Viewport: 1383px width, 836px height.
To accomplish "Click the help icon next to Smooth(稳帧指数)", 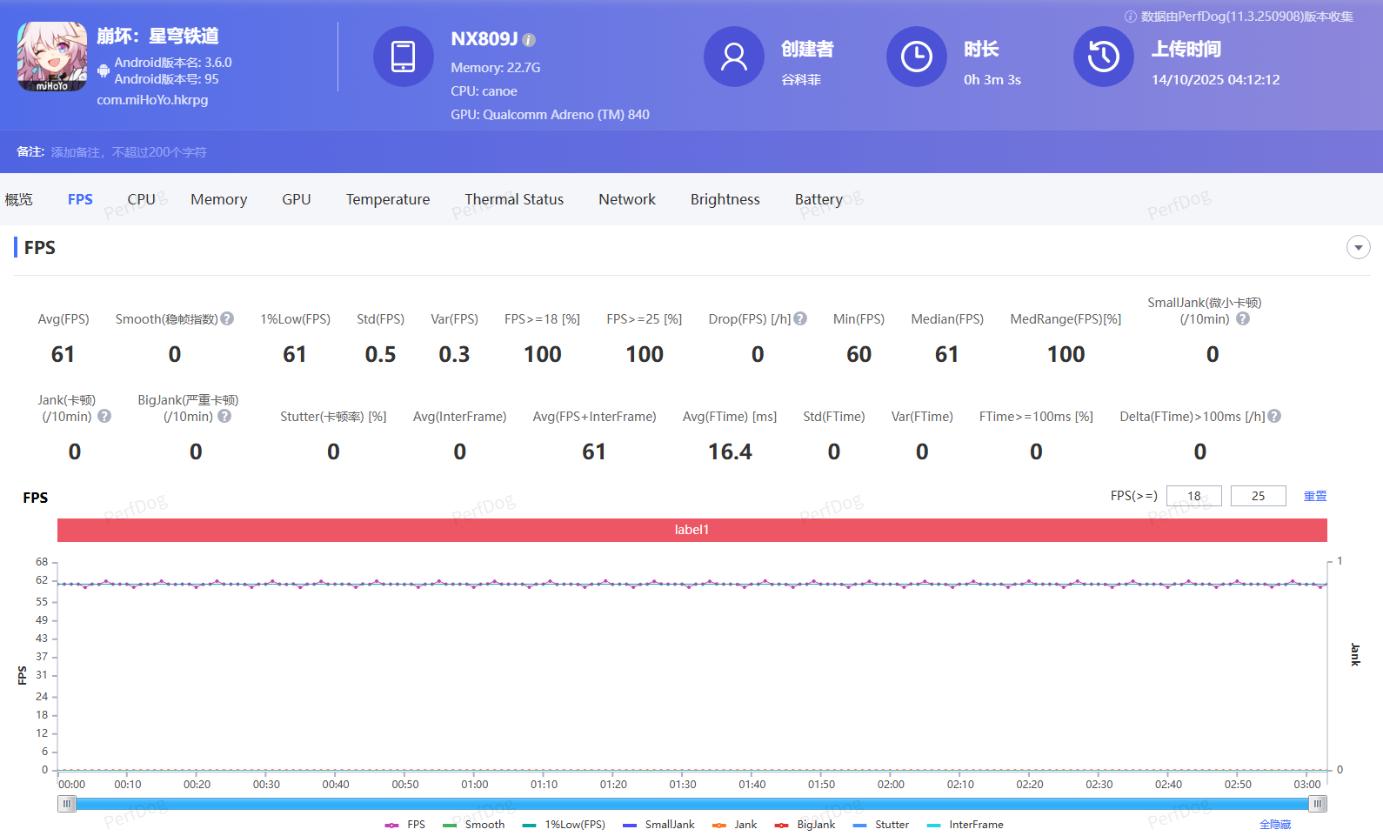I will click(x=227, y=319).
